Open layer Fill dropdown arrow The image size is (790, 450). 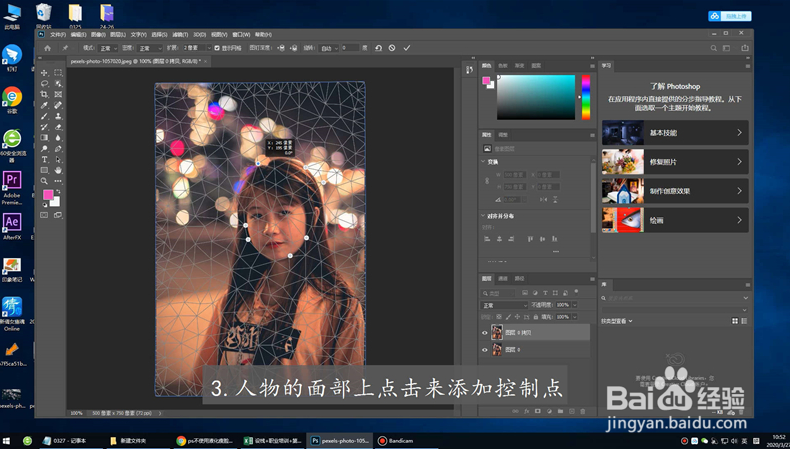tap(574, 317)
